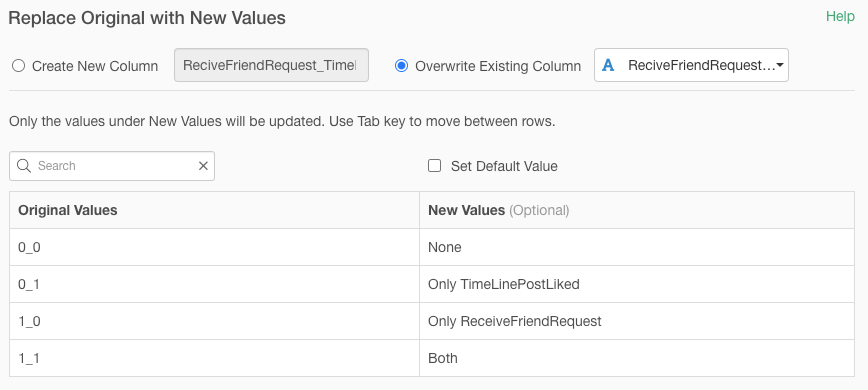The image size is (868, 390).
Task: Edit the 'None' new value cell
Action: tap(637, 247)
